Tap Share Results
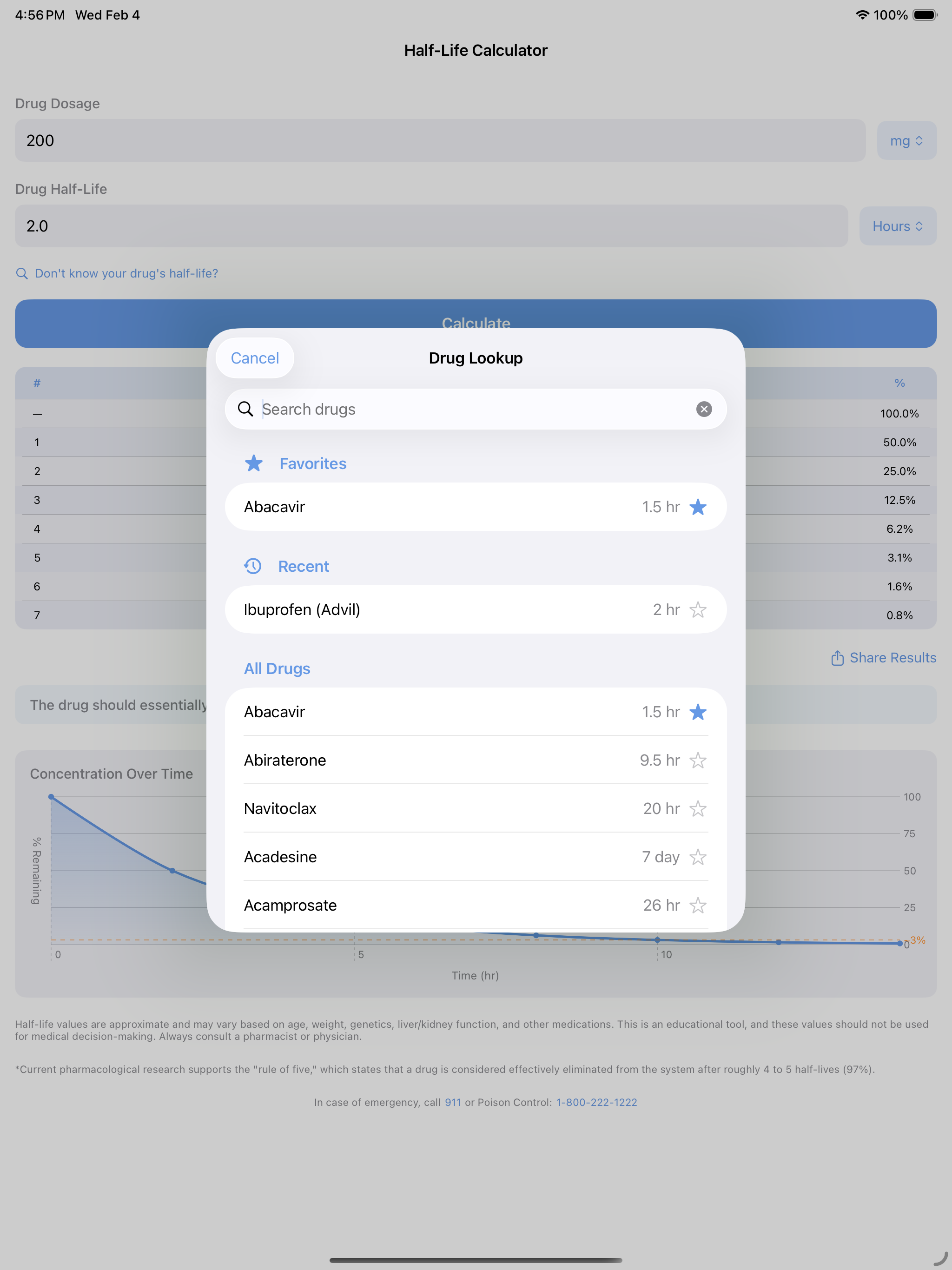The height and width of the screenshot is (1270, 952). click(x=884, y=657)
